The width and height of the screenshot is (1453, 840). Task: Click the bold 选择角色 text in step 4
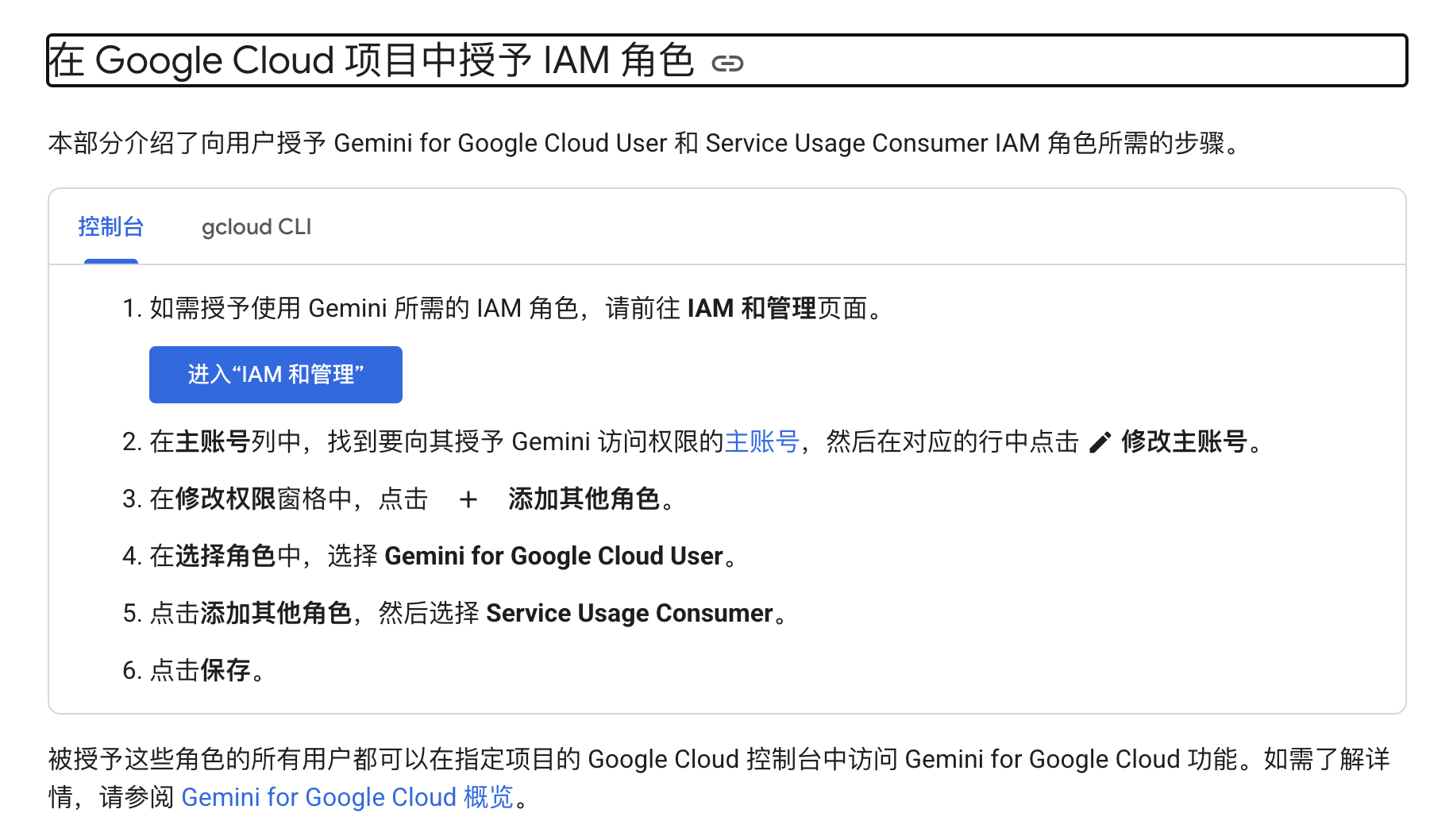tap(225, 556)
